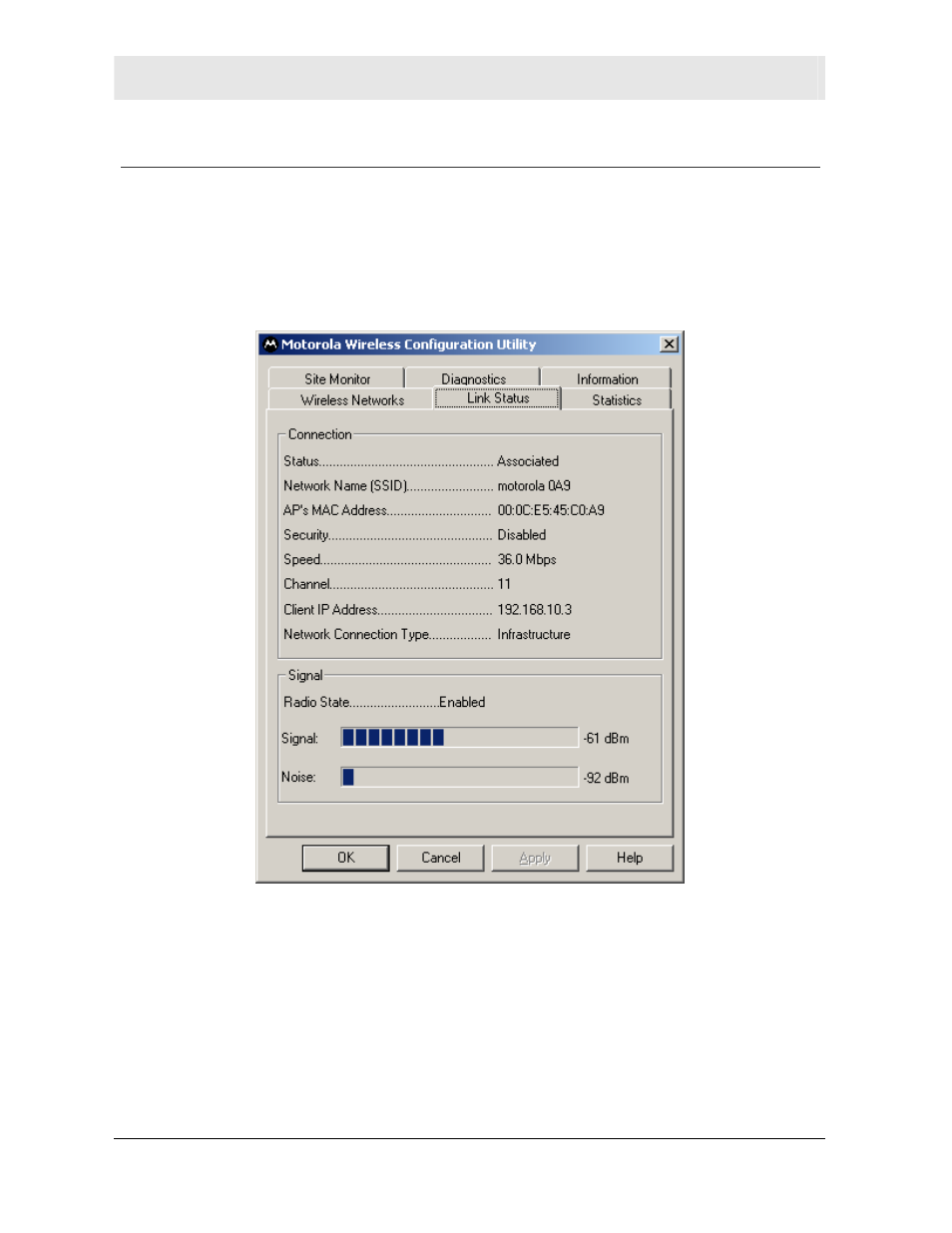Click the Noise level bar

pos(459,777)
